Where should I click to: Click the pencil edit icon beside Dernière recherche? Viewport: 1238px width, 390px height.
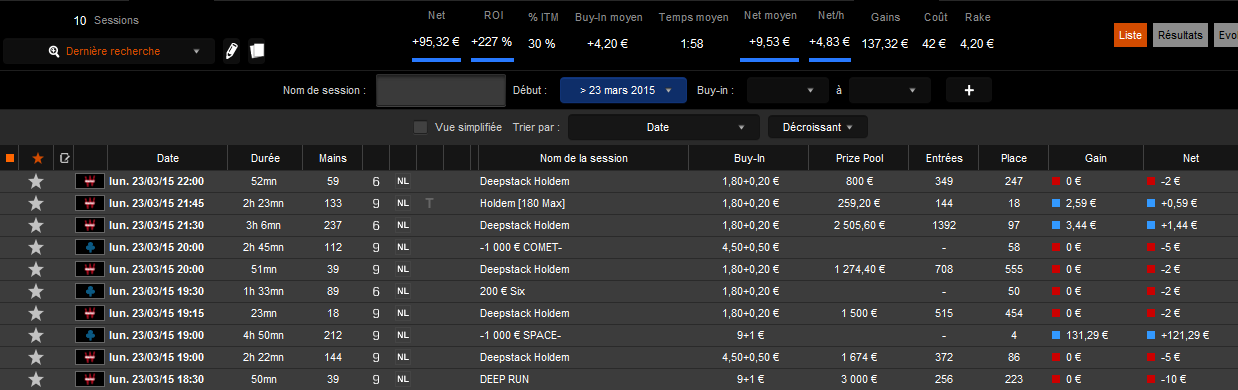coord(231,50)
